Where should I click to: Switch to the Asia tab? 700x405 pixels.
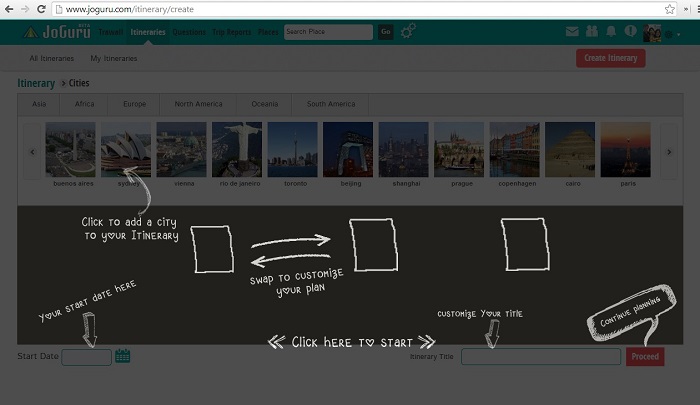tap(39, 104)
